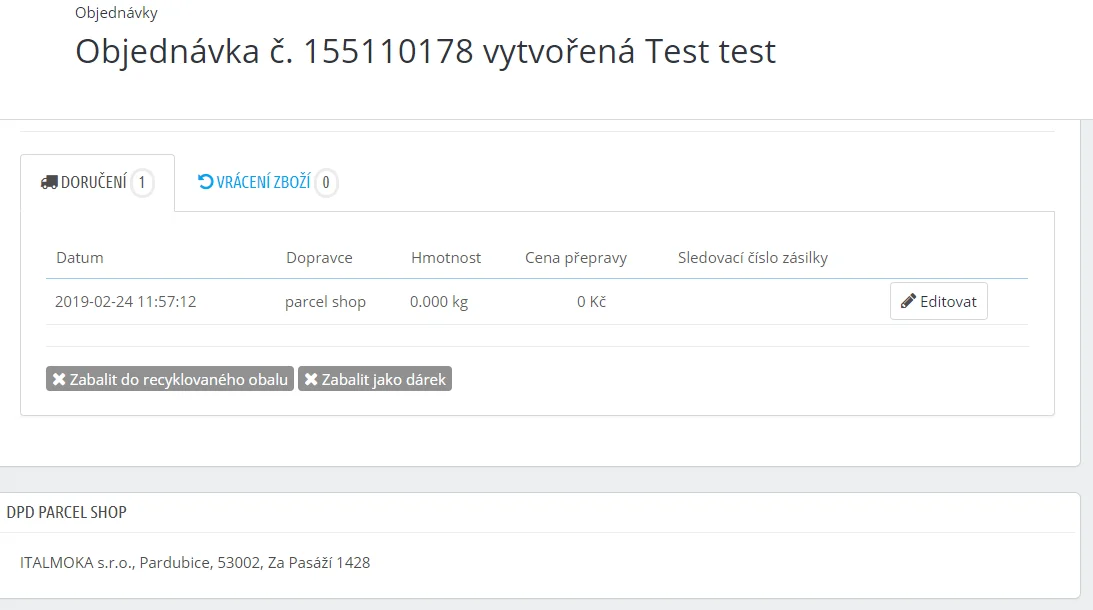Select the "parcel shop" carrier cell
The image size is (1093, 610).
click(x=325, y=301)
